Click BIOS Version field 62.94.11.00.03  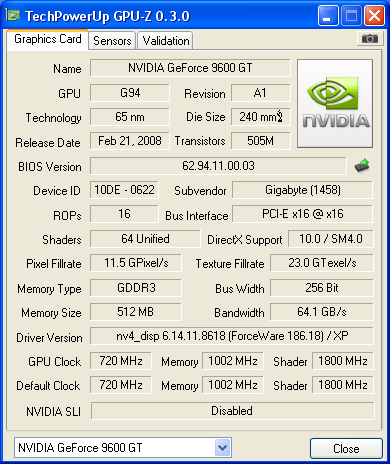[218, 166]
